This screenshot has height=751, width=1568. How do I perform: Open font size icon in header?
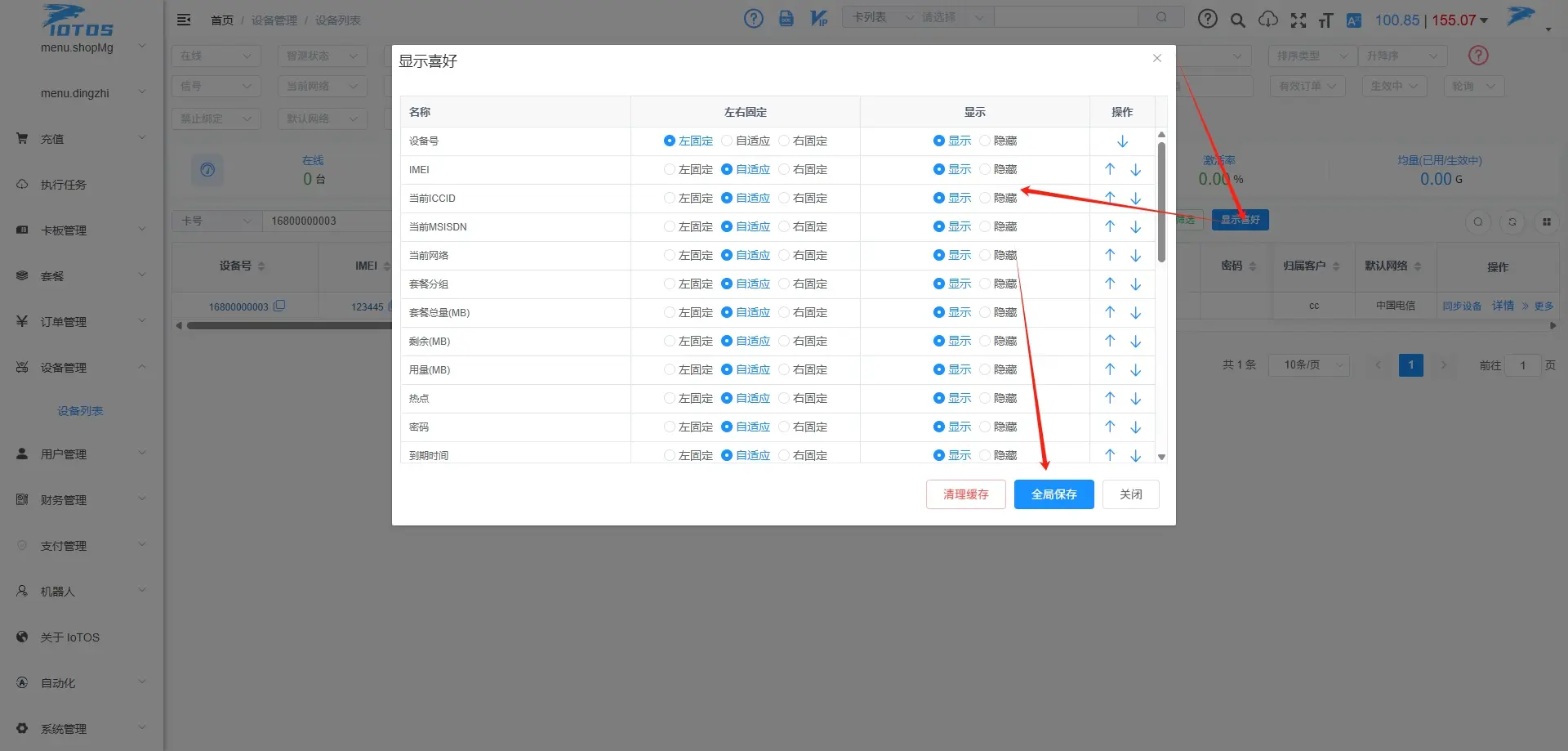(1325, 20)
